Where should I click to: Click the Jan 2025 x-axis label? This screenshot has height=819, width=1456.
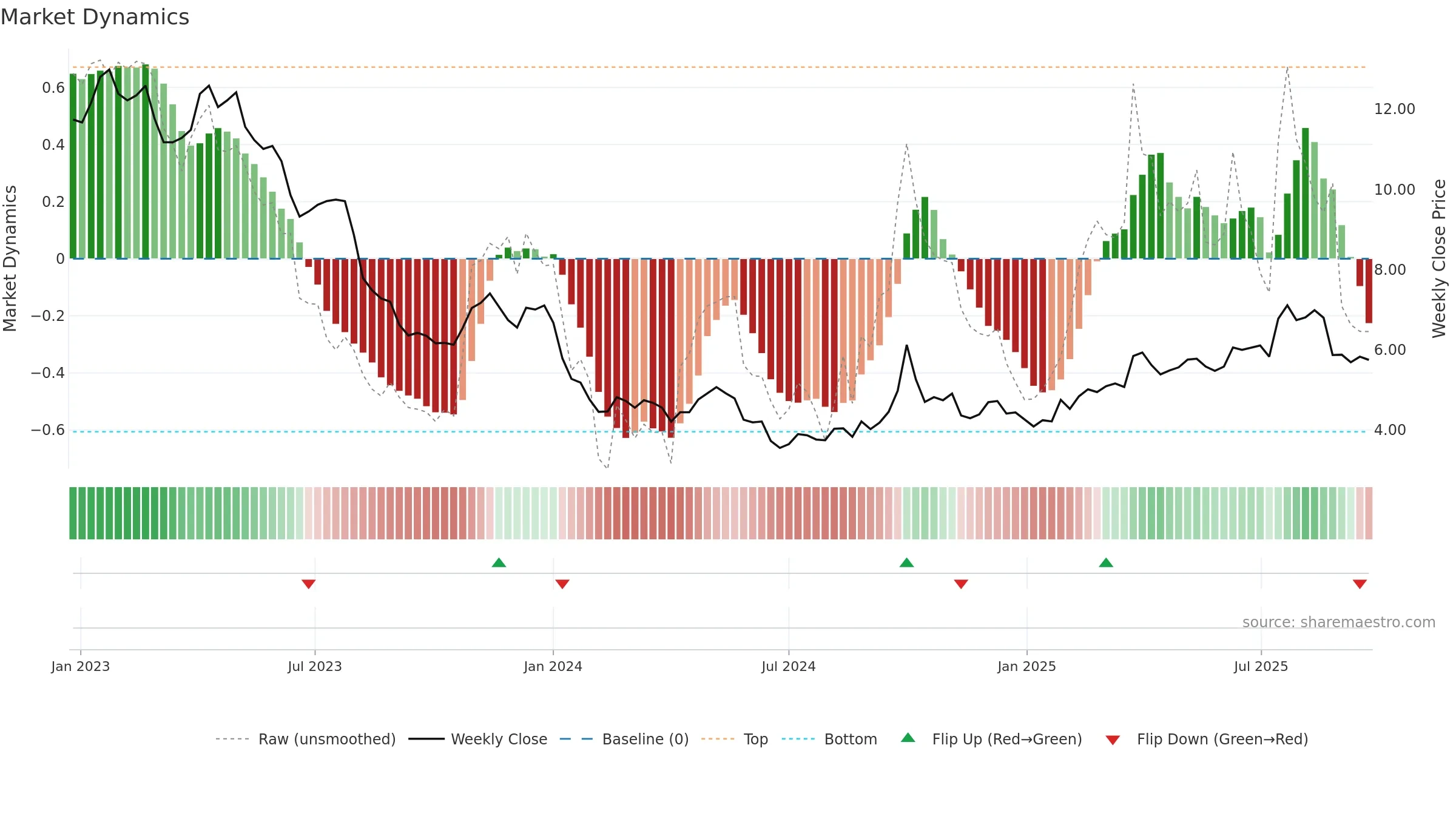[x=1027, y=666]
